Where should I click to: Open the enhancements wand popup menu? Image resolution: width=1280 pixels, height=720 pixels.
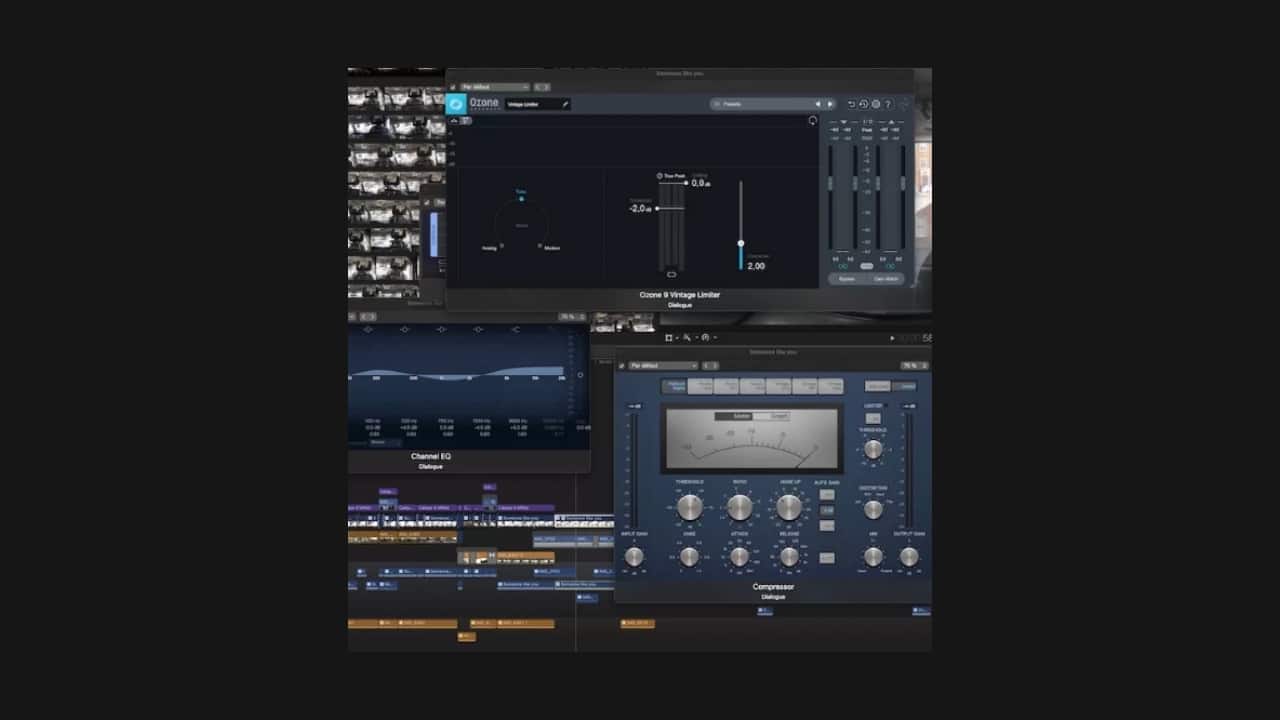click(x=690, y=338)
